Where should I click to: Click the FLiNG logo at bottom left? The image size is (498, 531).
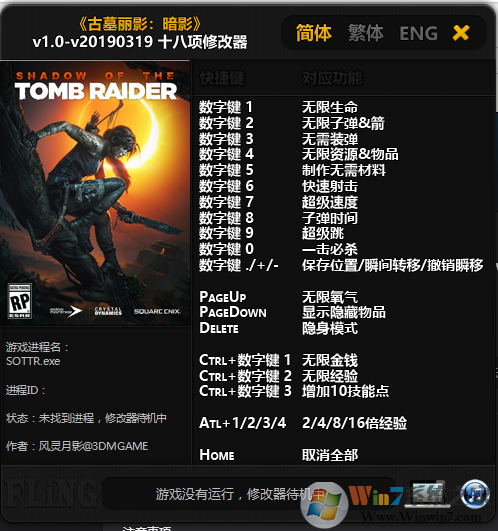pyautogui.click(x=50, y=495)
